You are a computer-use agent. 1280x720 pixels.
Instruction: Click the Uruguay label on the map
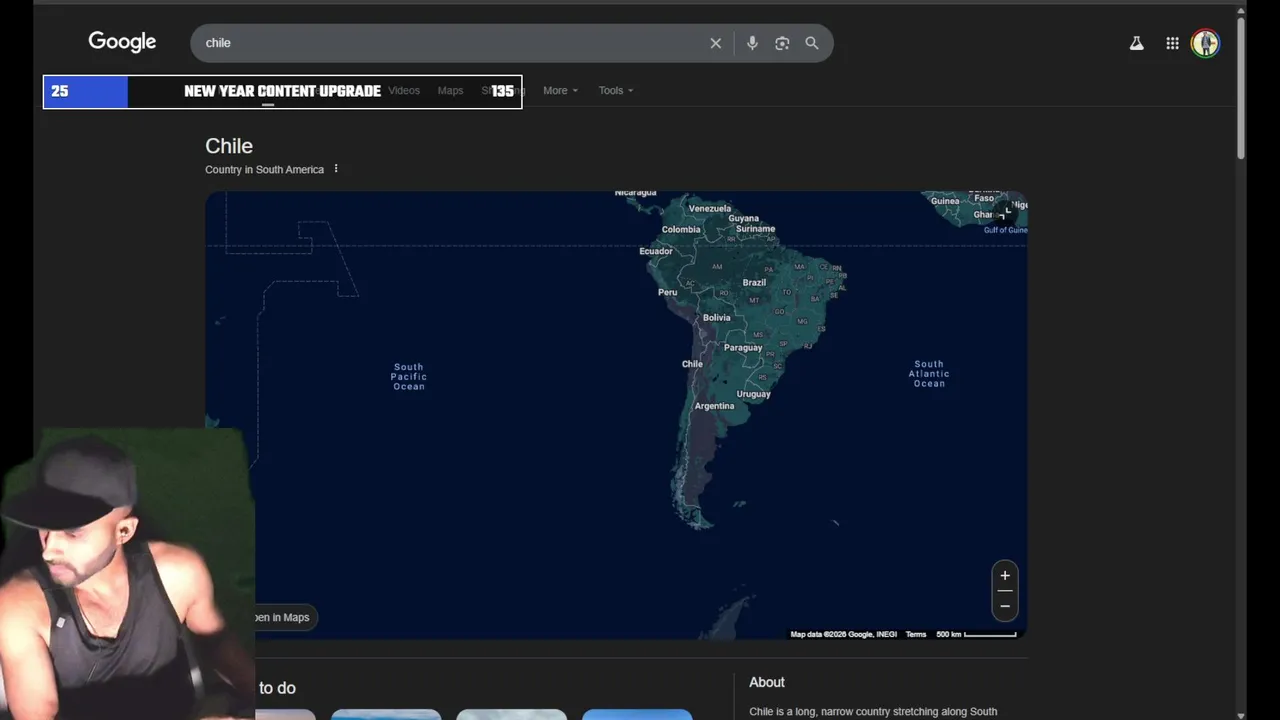pyautogui.click(x=753, y=394)
